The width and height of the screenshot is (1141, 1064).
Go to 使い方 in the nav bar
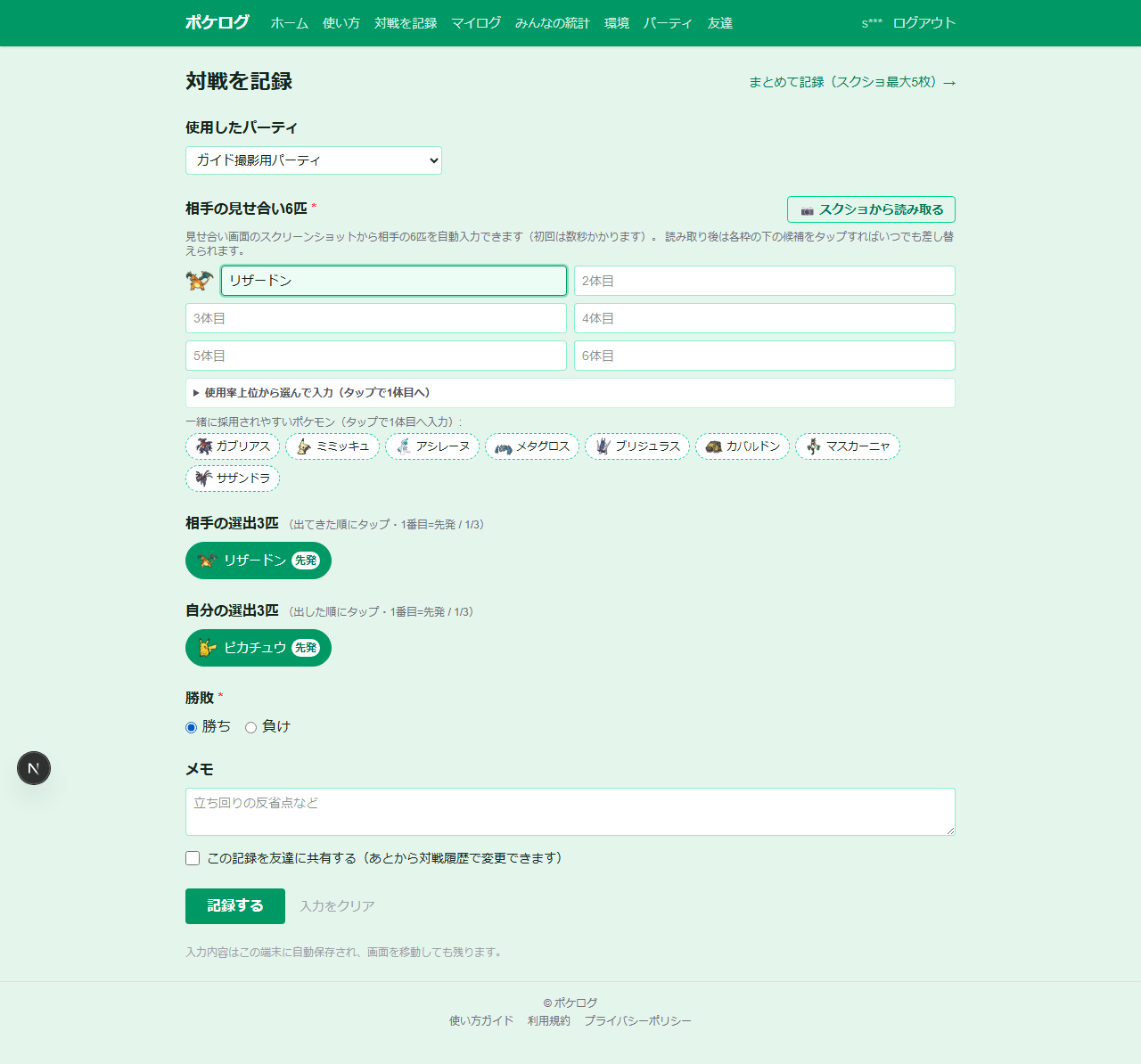tap(341, 23)
